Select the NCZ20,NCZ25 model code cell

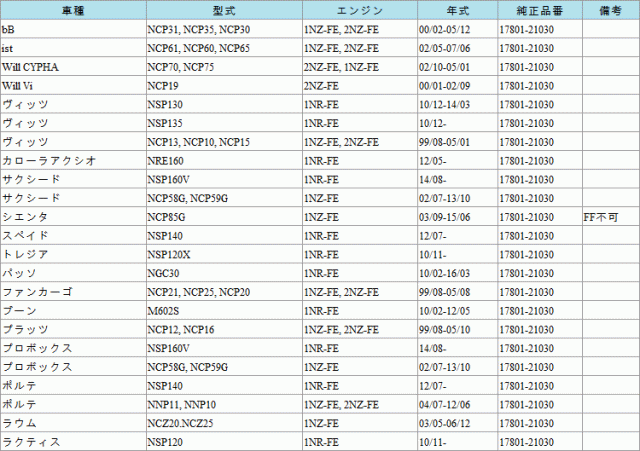pyautogui.click(x=180, y=423)
